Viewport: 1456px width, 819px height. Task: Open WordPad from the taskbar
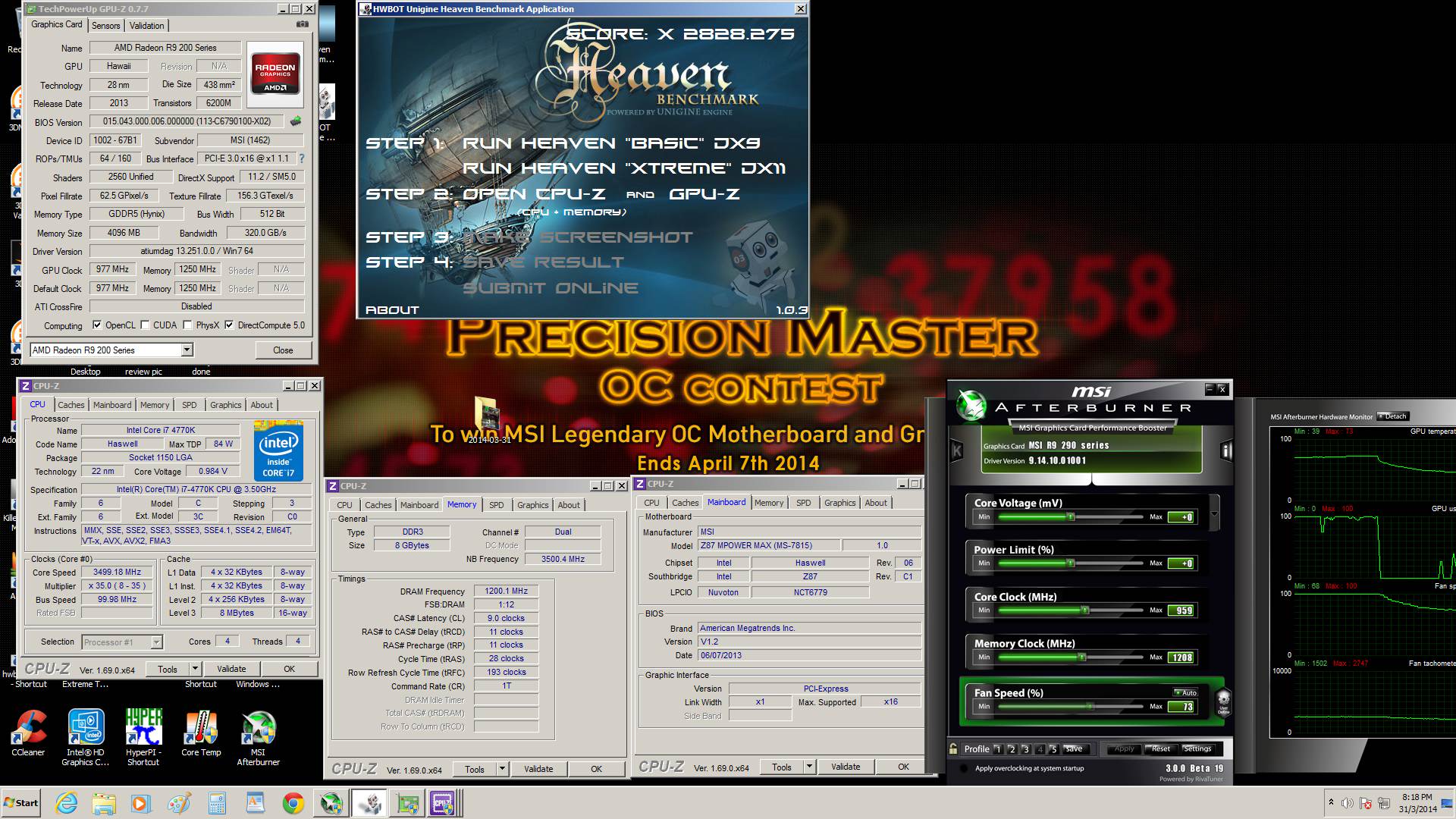tap(255, 803)
